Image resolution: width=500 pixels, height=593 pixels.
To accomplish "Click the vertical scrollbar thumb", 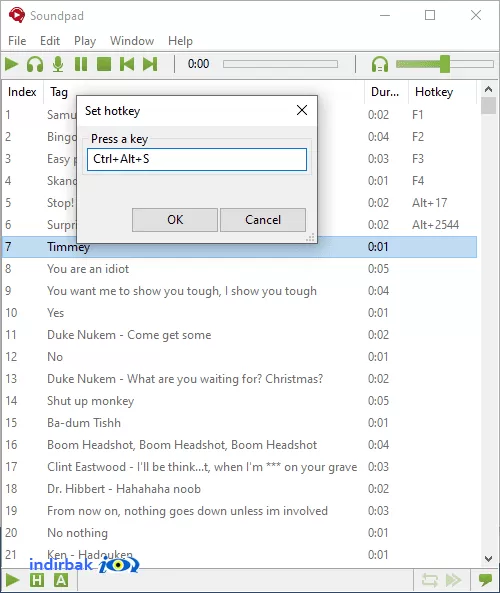I will [488, 106].
